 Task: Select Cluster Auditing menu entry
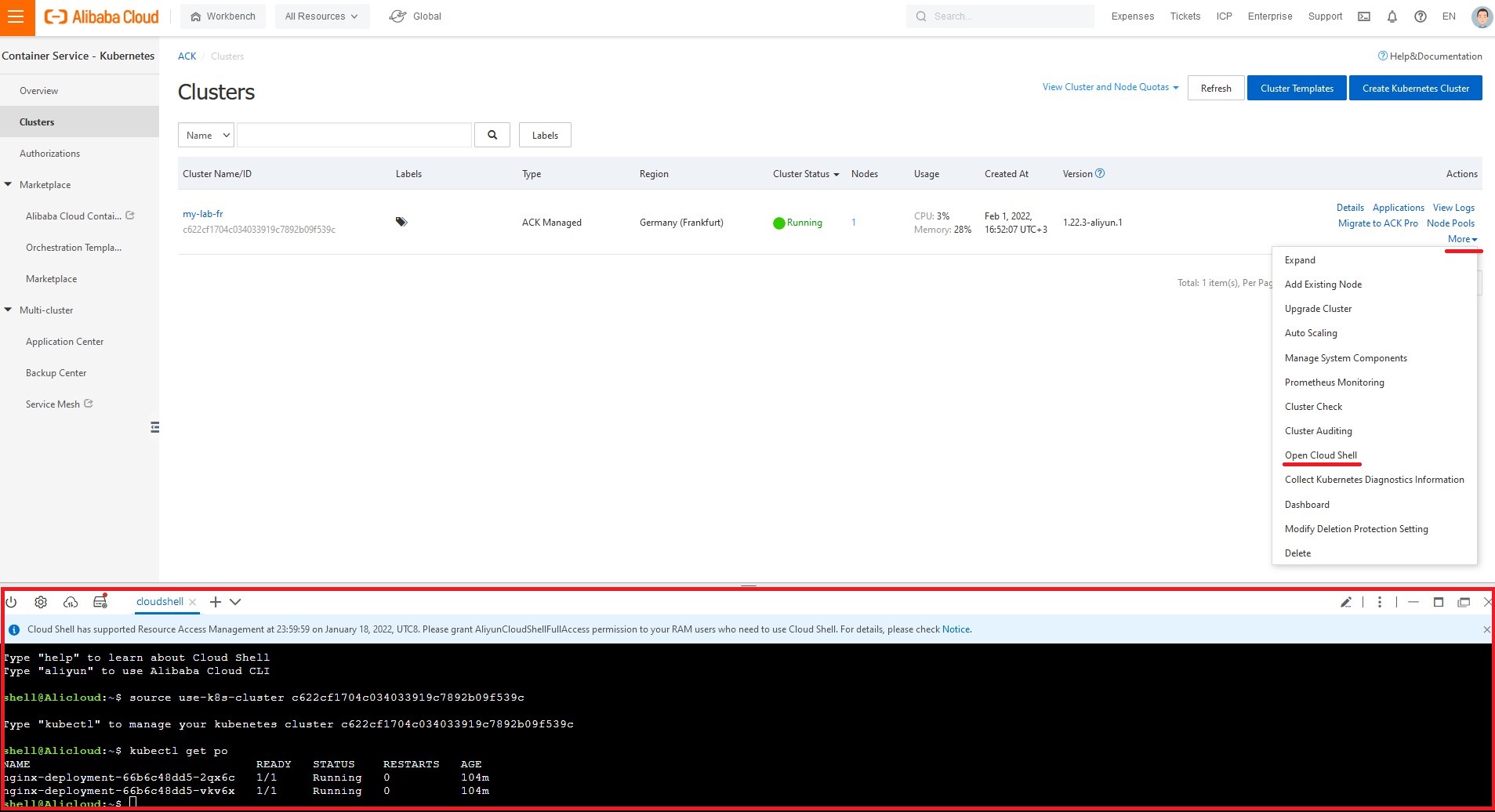(1318, 431)
